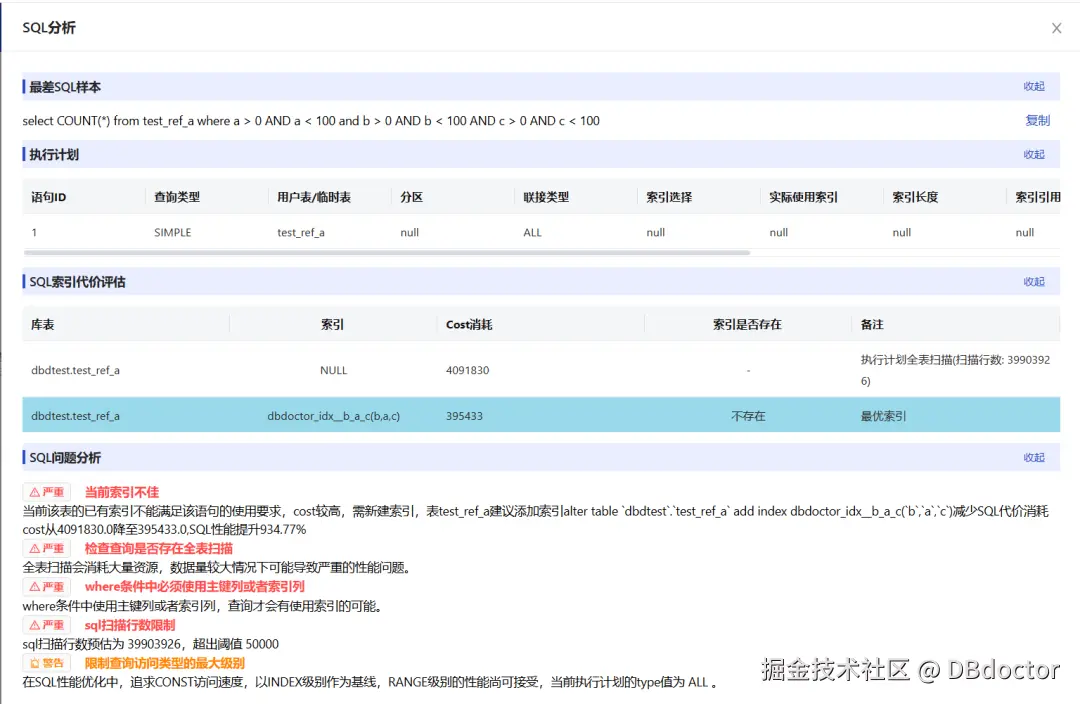Select the 库表 column header
Screen dimensions: 1080x704
coord(42,324)
